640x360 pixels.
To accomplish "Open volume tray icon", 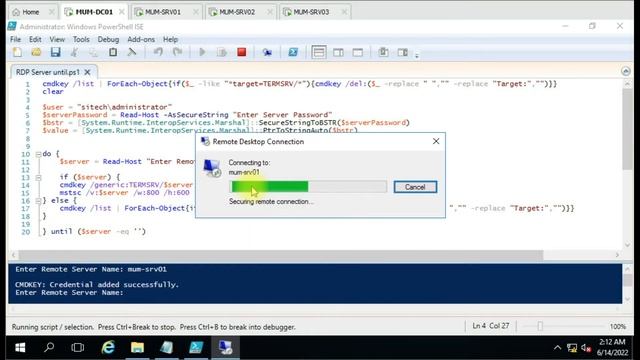I will 586,348.
